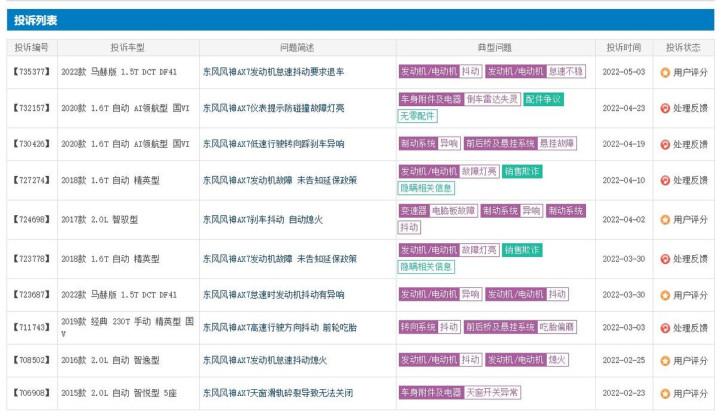This screenshot has width=719, height=418.
Task: Click the 天窗开关异常 tag
Action: [x=492, y=393]
